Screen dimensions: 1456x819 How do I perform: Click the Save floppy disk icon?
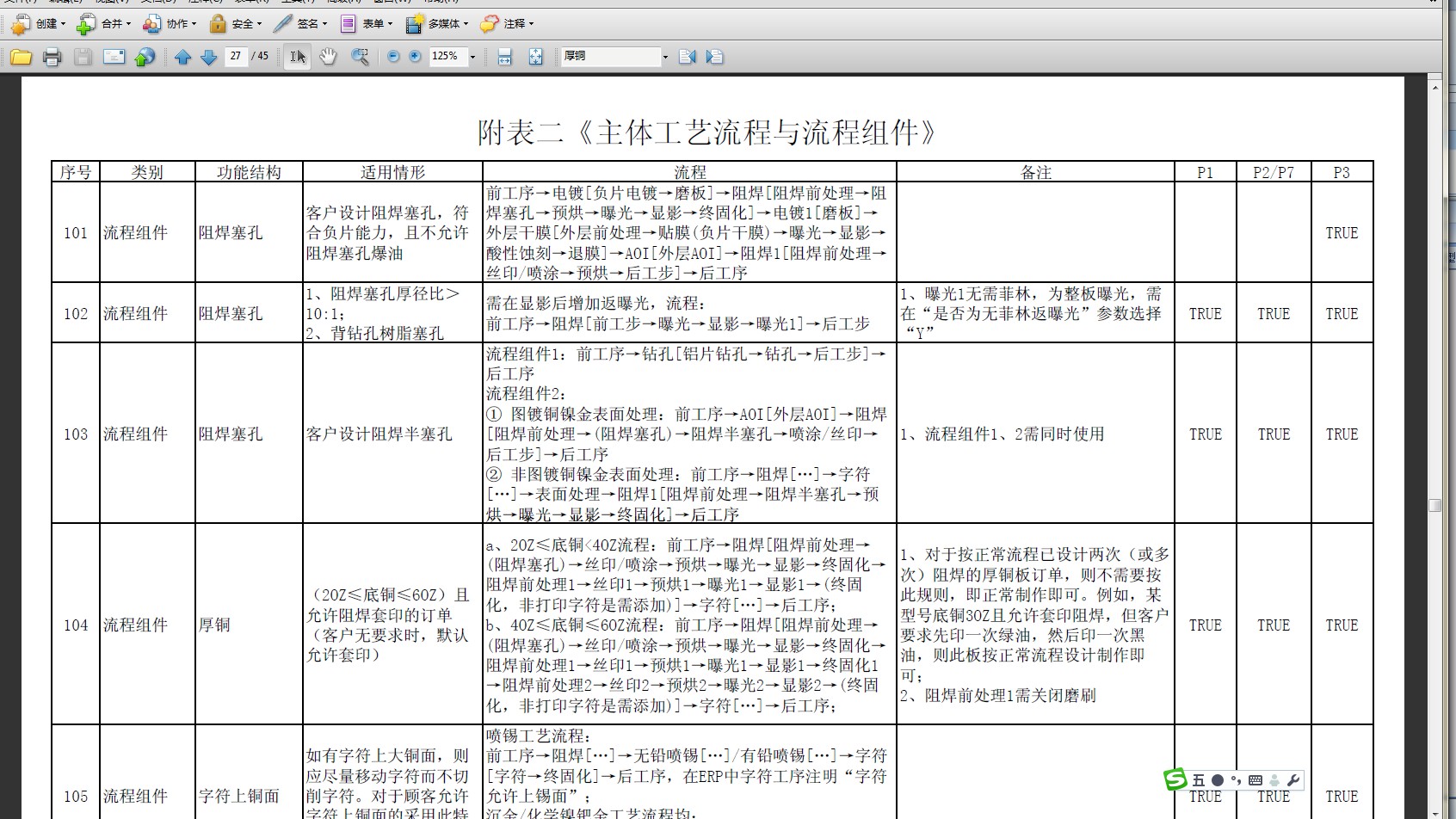[x=83, y=57]
